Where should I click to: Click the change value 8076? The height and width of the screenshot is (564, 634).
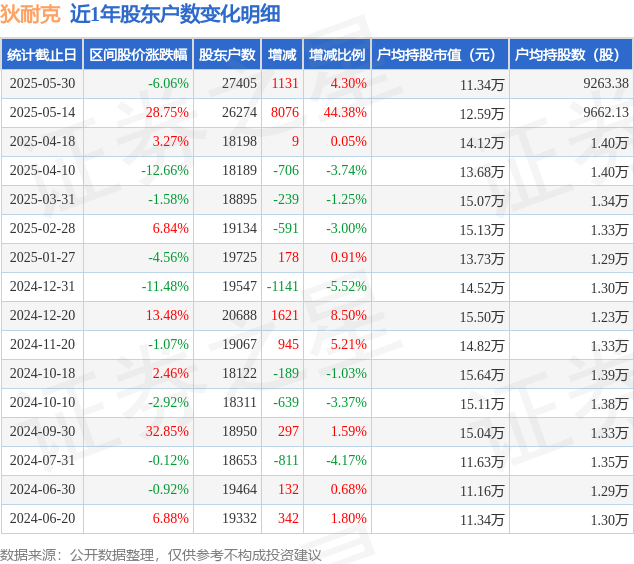pos(285,112)
